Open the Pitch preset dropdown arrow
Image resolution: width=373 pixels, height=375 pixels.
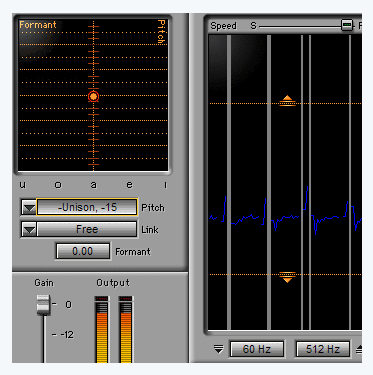point(29,208)
